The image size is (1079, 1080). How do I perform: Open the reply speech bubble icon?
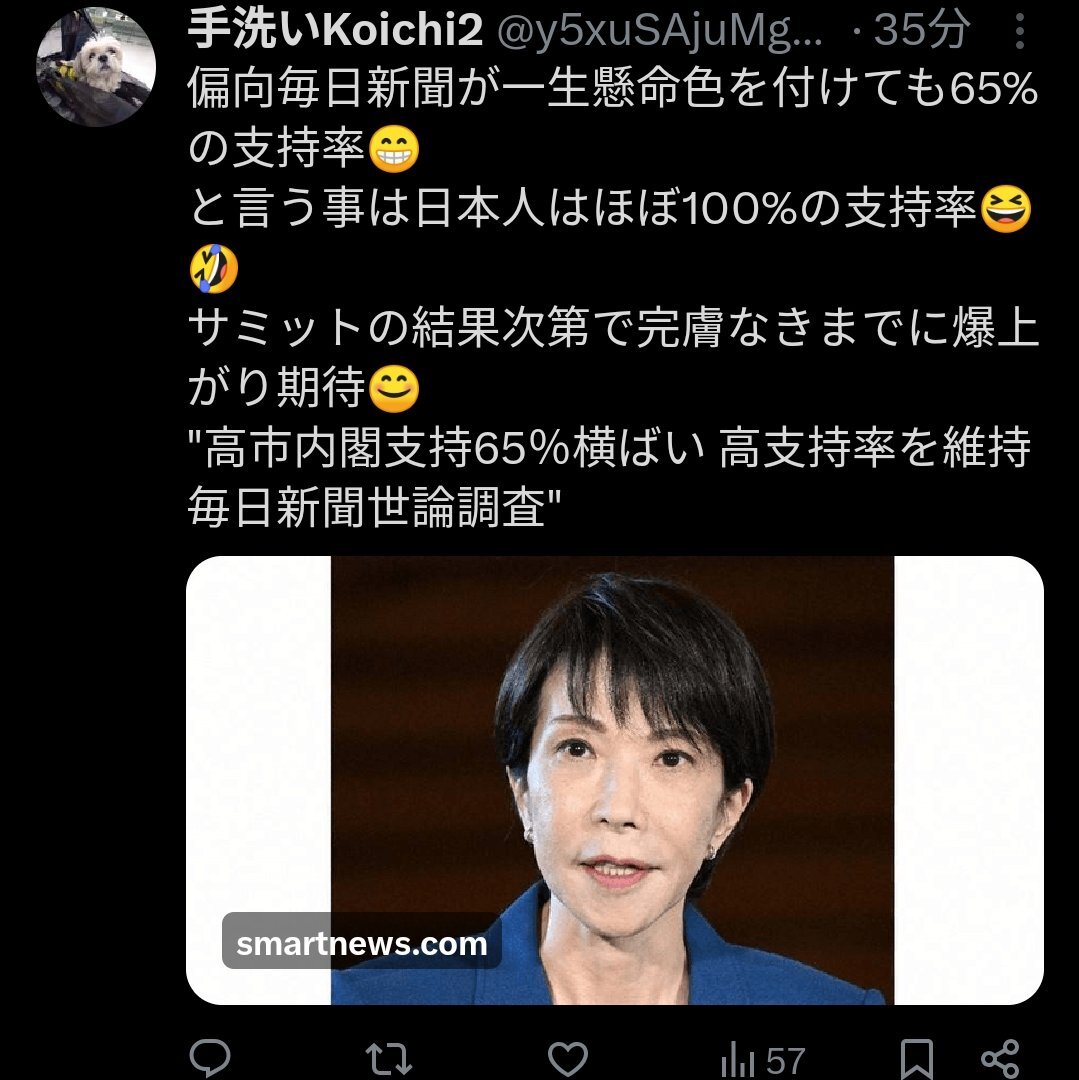point(209,1057)
